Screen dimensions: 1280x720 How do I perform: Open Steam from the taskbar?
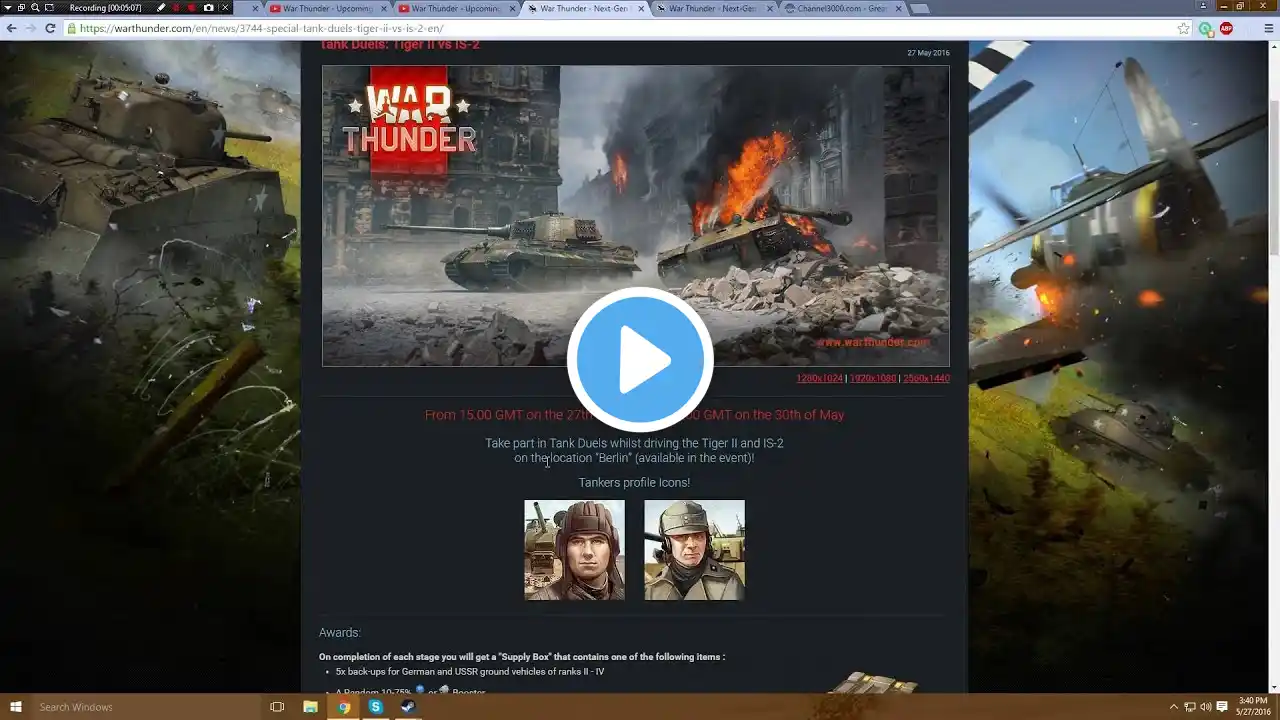pos(409,707)
